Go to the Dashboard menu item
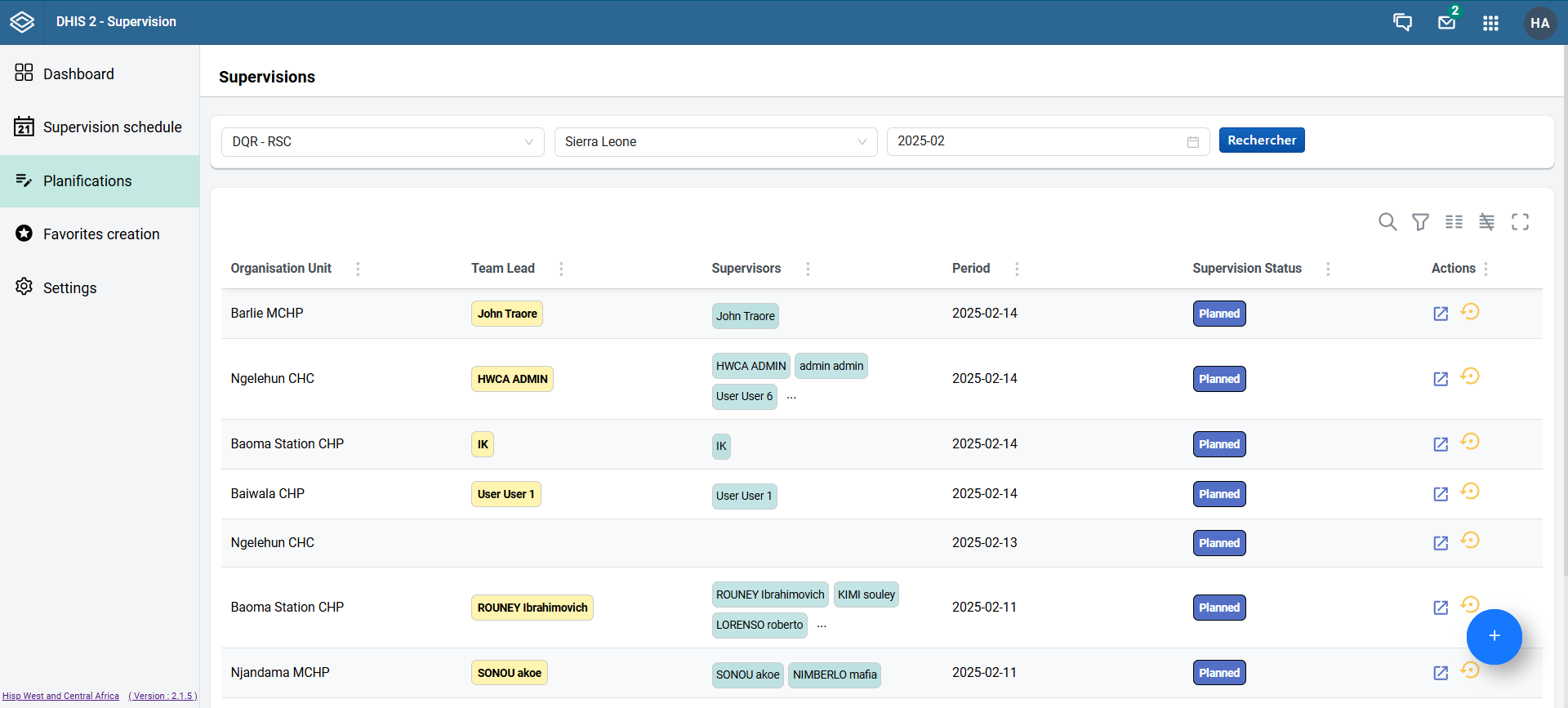Viewport: 1568px width, 708px height. click(100, 73)
